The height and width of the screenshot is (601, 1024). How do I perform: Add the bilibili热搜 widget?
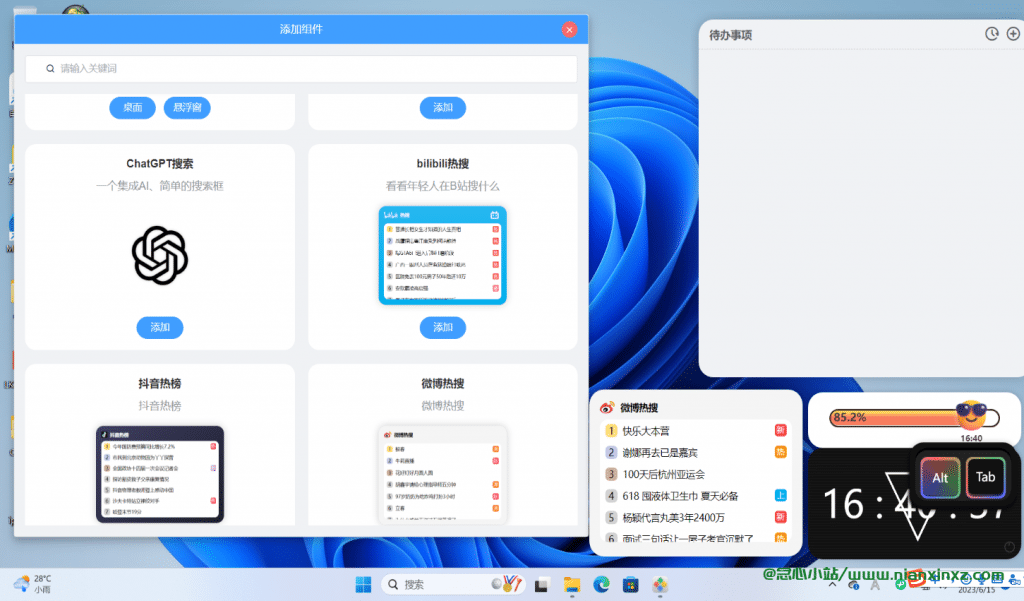pyautogui.click(x=443, y=327)
